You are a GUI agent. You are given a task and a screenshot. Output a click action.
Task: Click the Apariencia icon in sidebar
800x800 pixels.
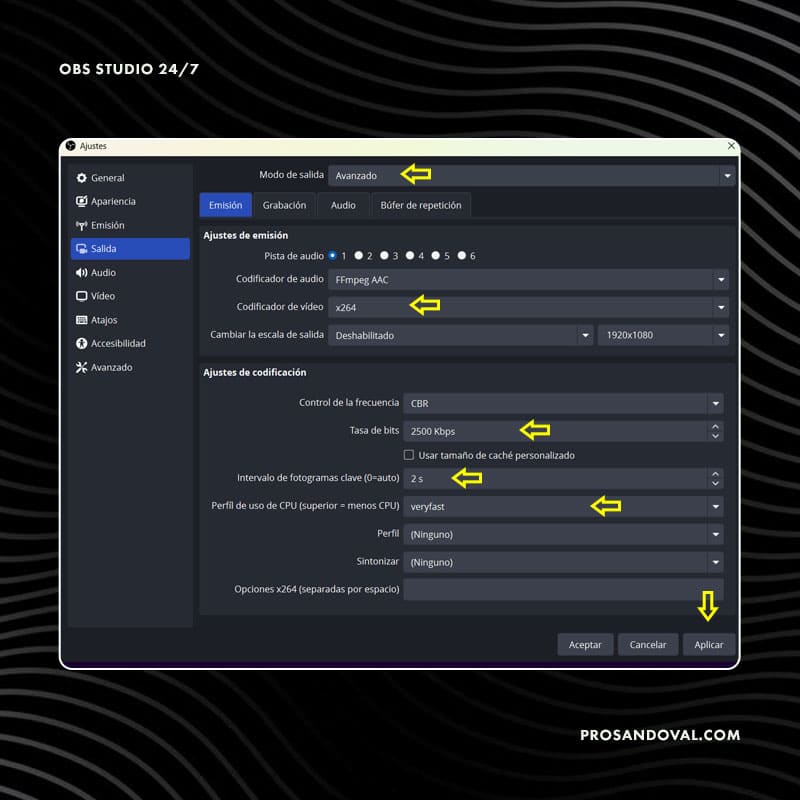pyautogui.click(x=81, y=201)
